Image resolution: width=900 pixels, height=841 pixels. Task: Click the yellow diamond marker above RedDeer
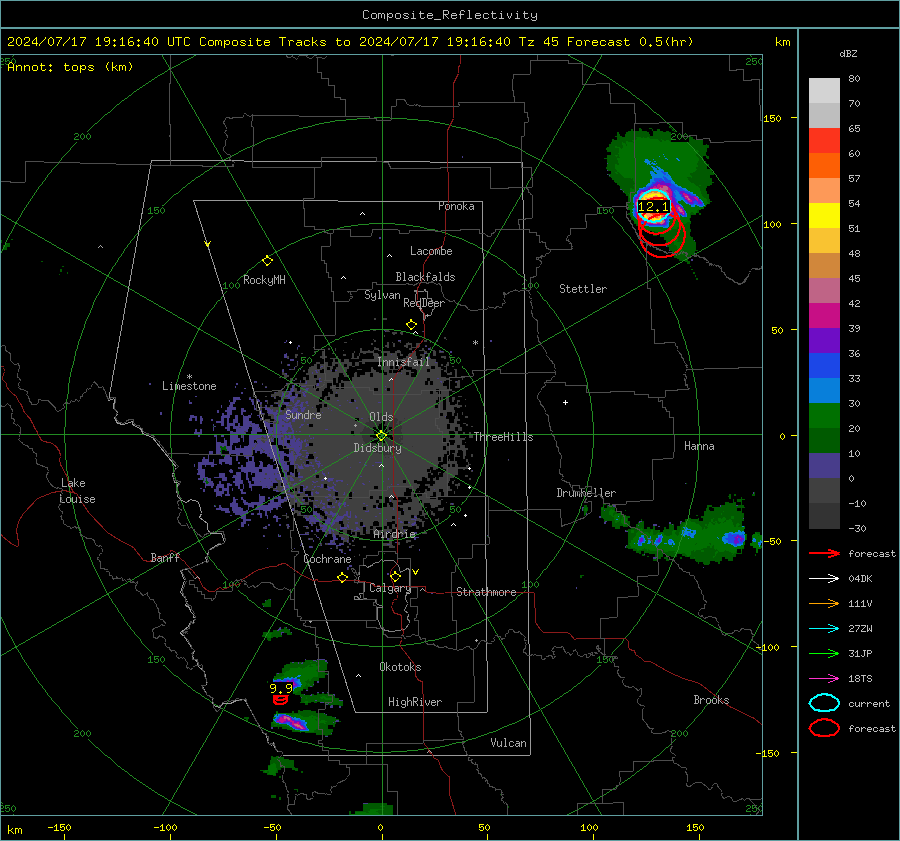[412, 325]
